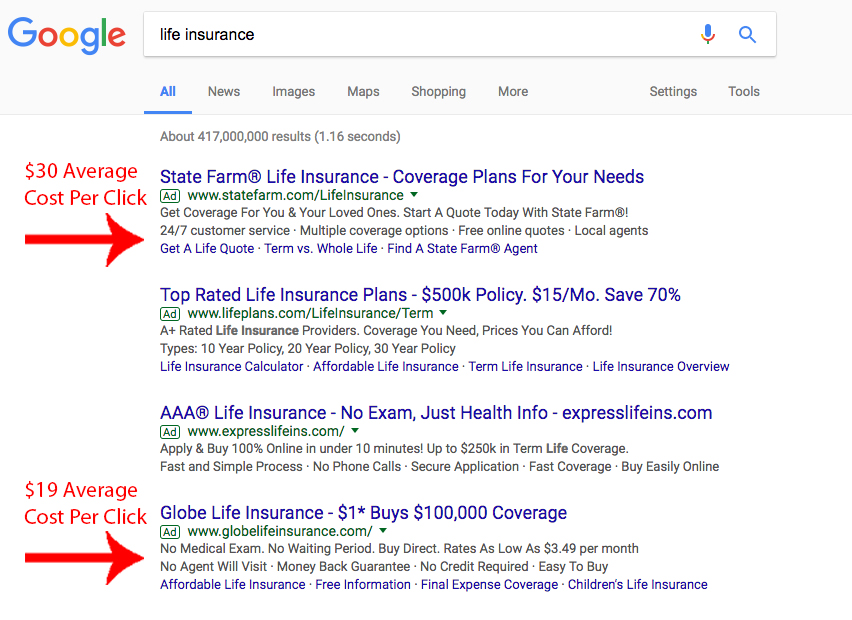The image size is (852, 620).
Task: Open Globe Life Affordable Life Insurance sitelink
Action: pyautogui.click(x=233, y=584)
